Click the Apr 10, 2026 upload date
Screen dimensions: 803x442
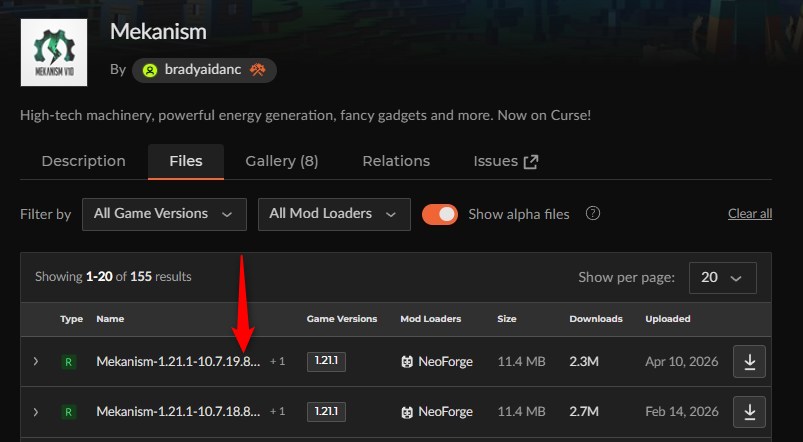(682, 362)
